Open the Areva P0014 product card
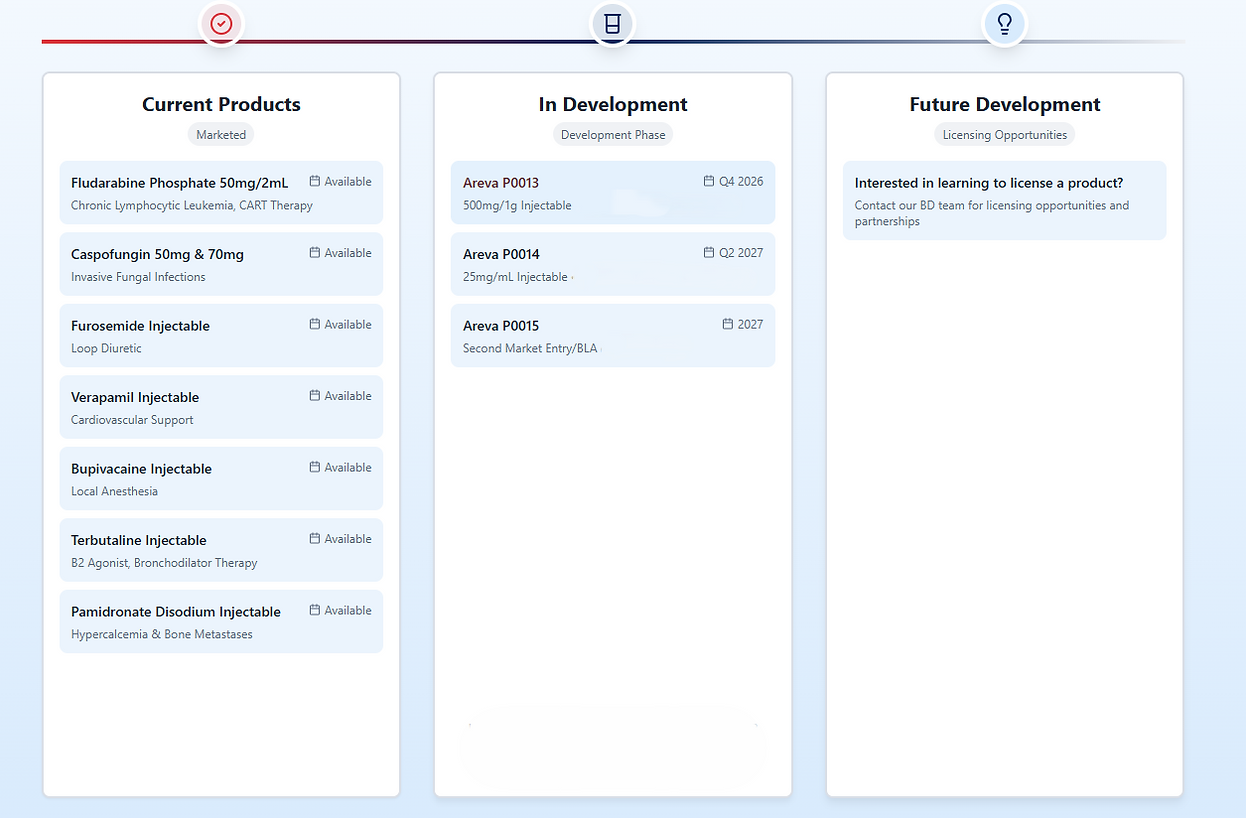This screenshot has width=1246, height=818. coord(612,264)
